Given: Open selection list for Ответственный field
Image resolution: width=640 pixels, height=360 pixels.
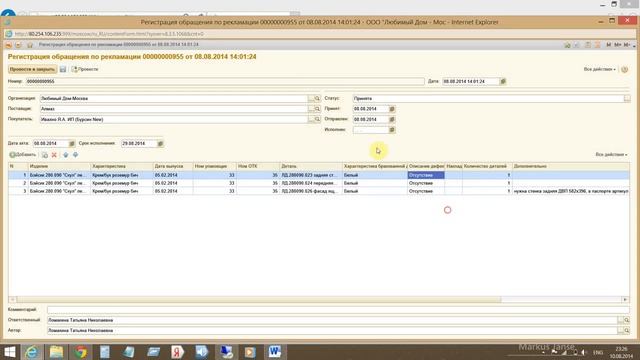Looking at the screenshot, I should 620,320.
